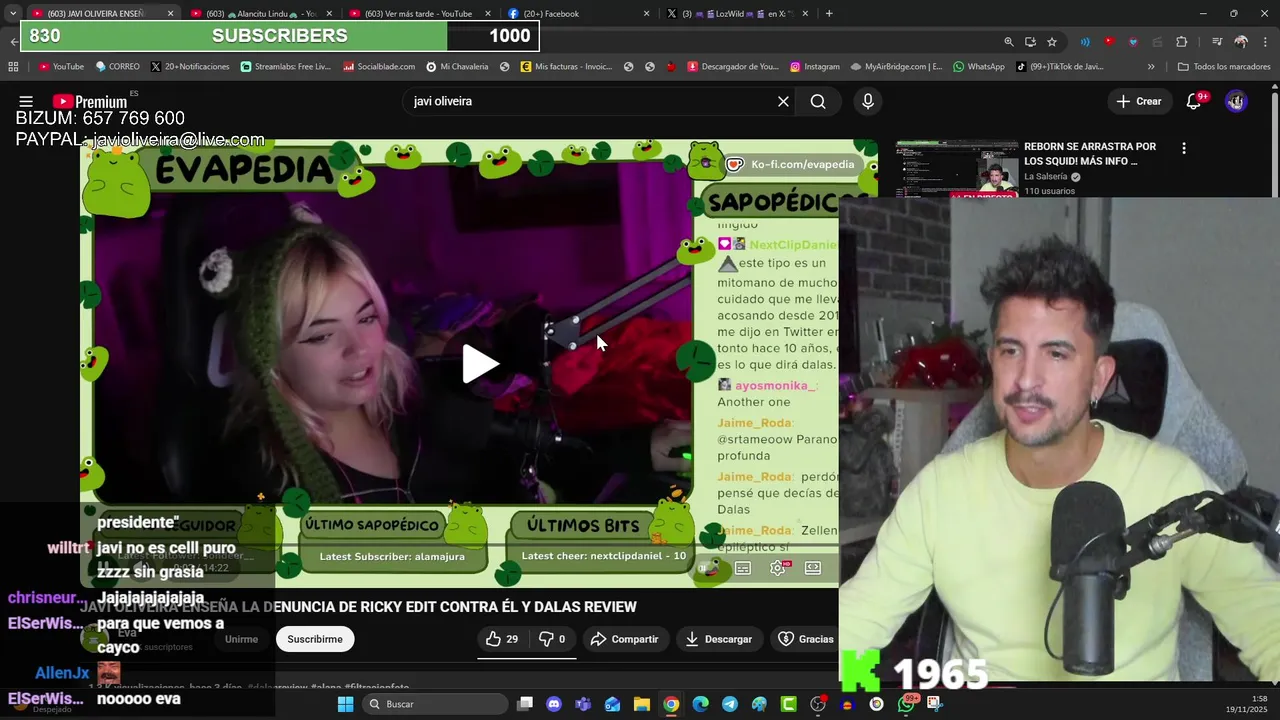The width and height of the screenshot is (1280, 720).
Task: Expand the tab search dropdown
Action: [12, 14]
